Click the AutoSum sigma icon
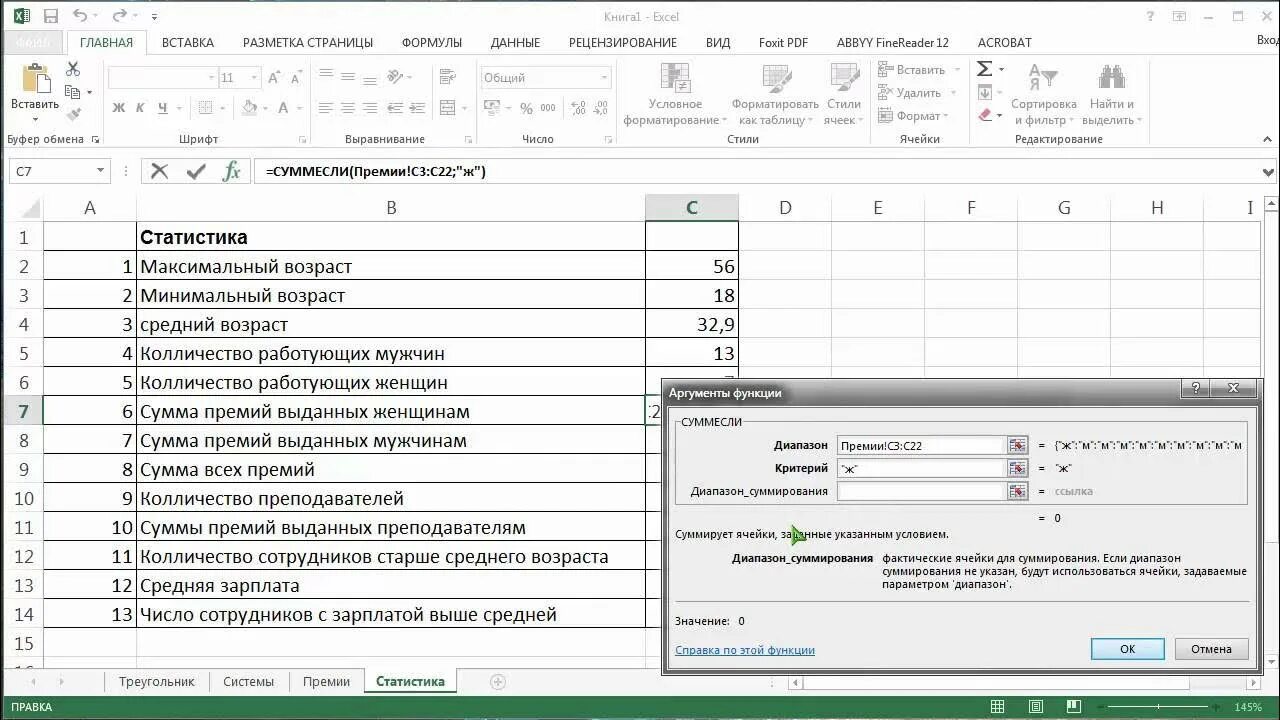 985,69
